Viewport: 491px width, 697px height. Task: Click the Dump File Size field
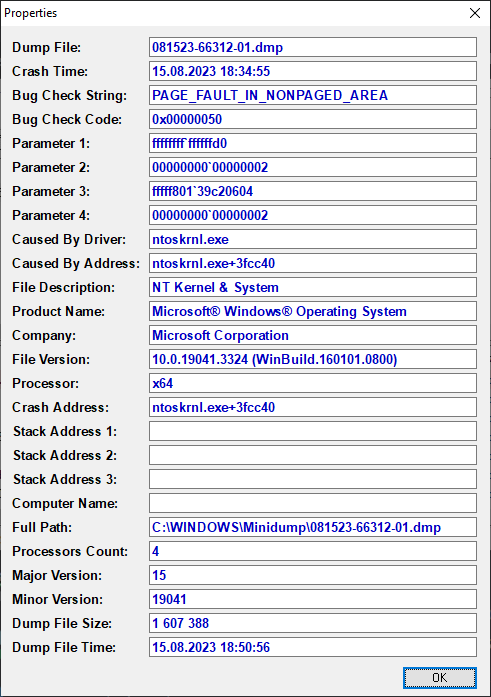pyautogui.click(x=313, y=623)
